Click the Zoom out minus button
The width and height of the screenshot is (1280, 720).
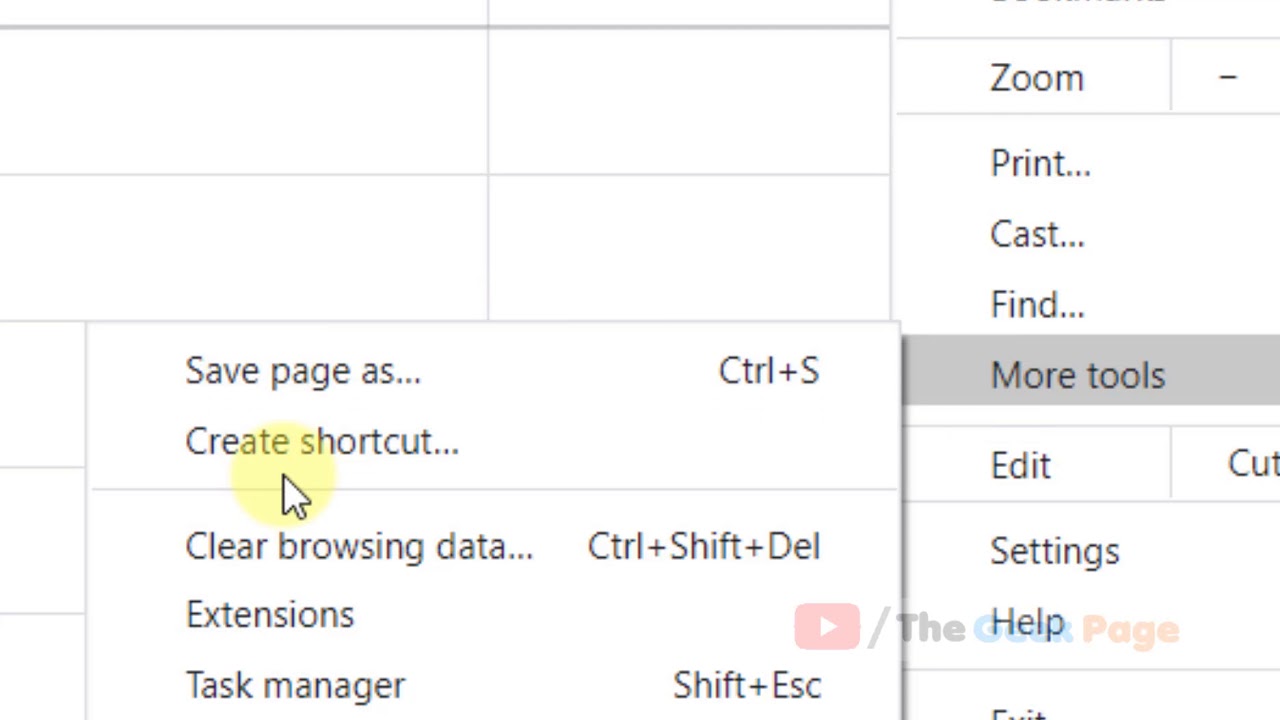1227,78
